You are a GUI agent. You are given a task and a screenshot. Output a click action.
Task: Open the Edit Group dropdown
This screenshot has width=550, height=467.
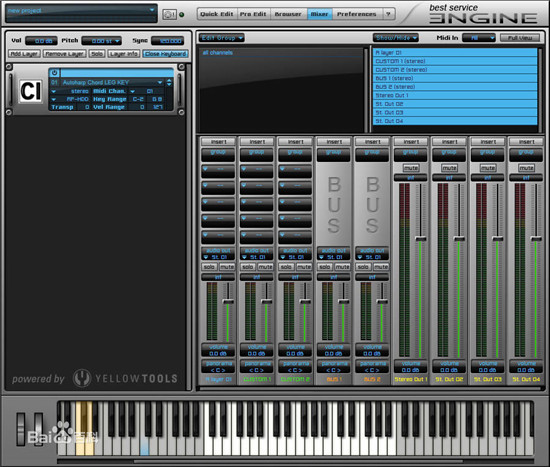222,38
